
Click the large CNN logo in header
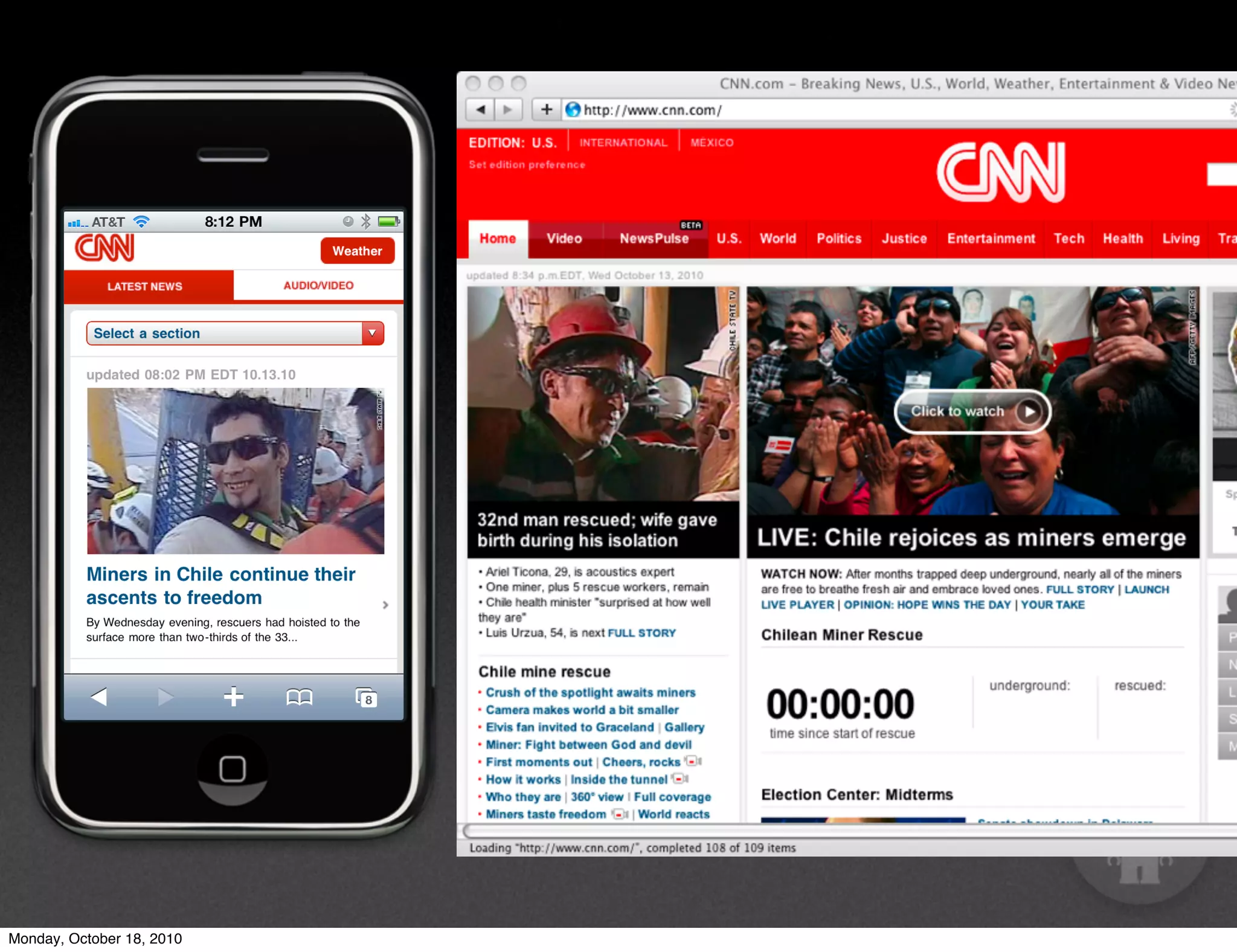click(1001, 172)
